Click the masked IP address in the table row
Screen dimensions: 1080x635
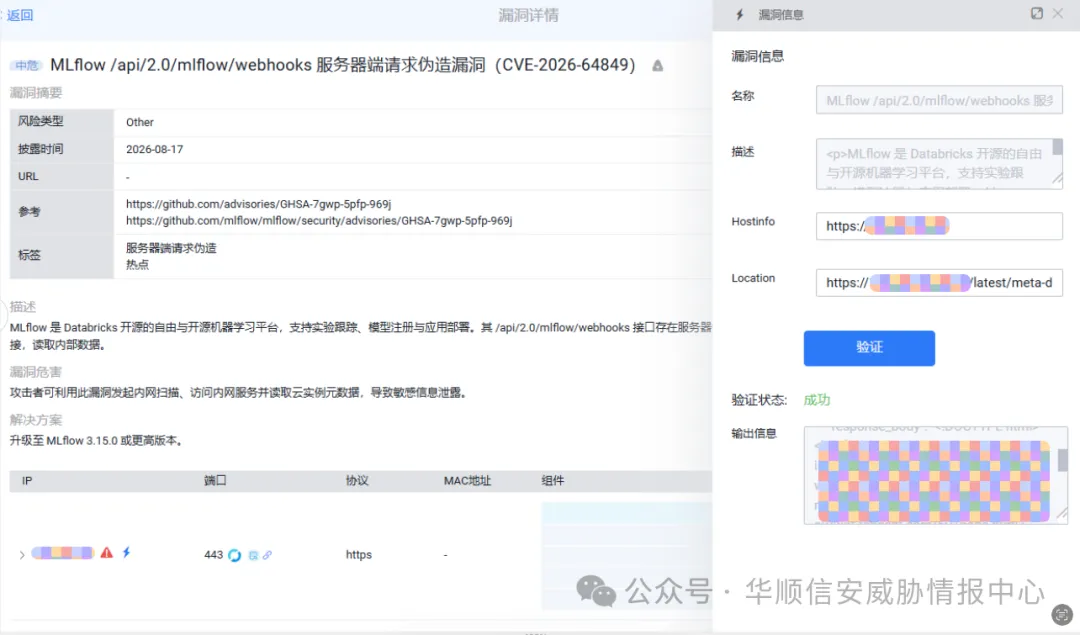coord(63,552)
